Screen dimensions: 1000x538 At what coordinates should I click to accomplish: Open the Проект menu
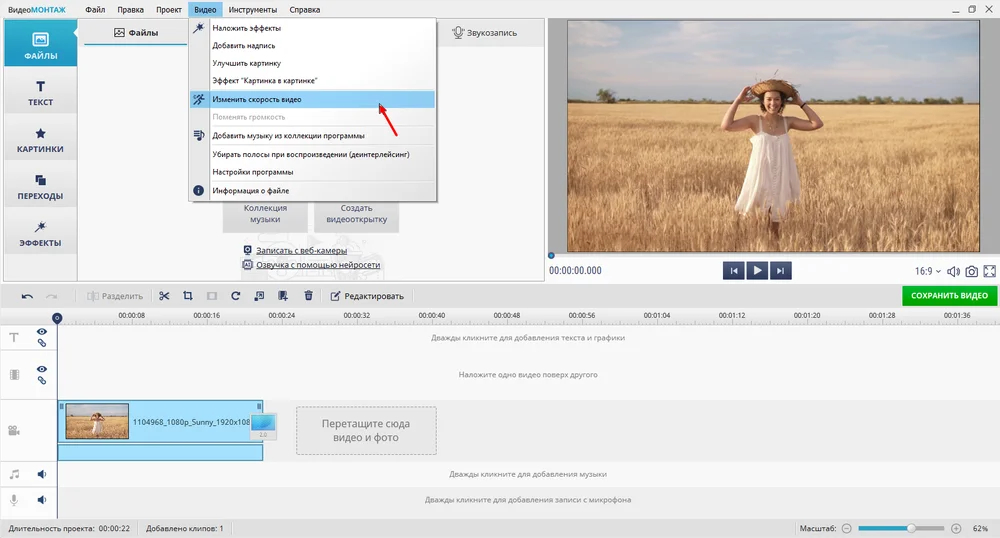coord(168,10)
